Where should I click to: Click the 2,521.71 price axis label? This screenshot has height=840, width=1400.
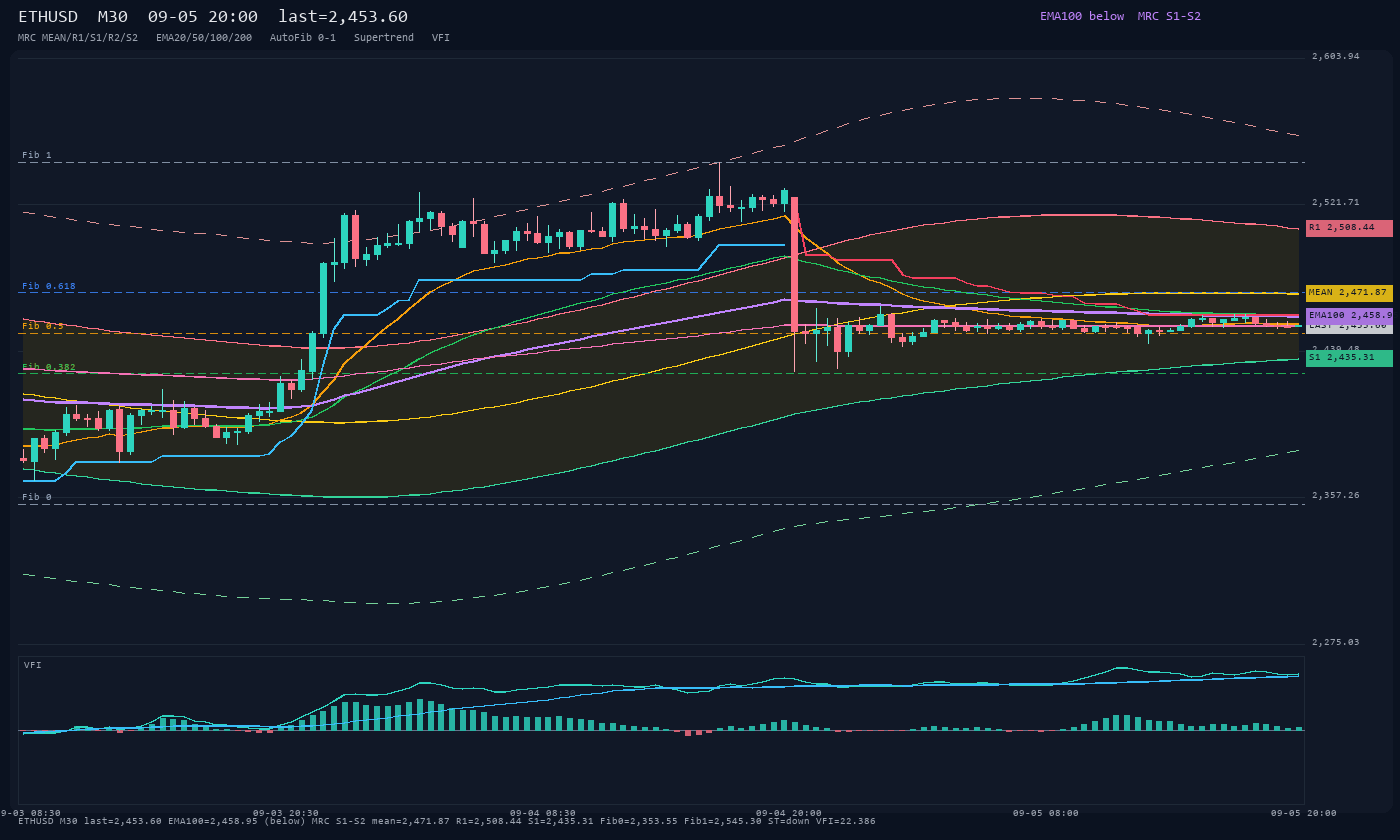pyautogui.click(x=1336, y=202)
